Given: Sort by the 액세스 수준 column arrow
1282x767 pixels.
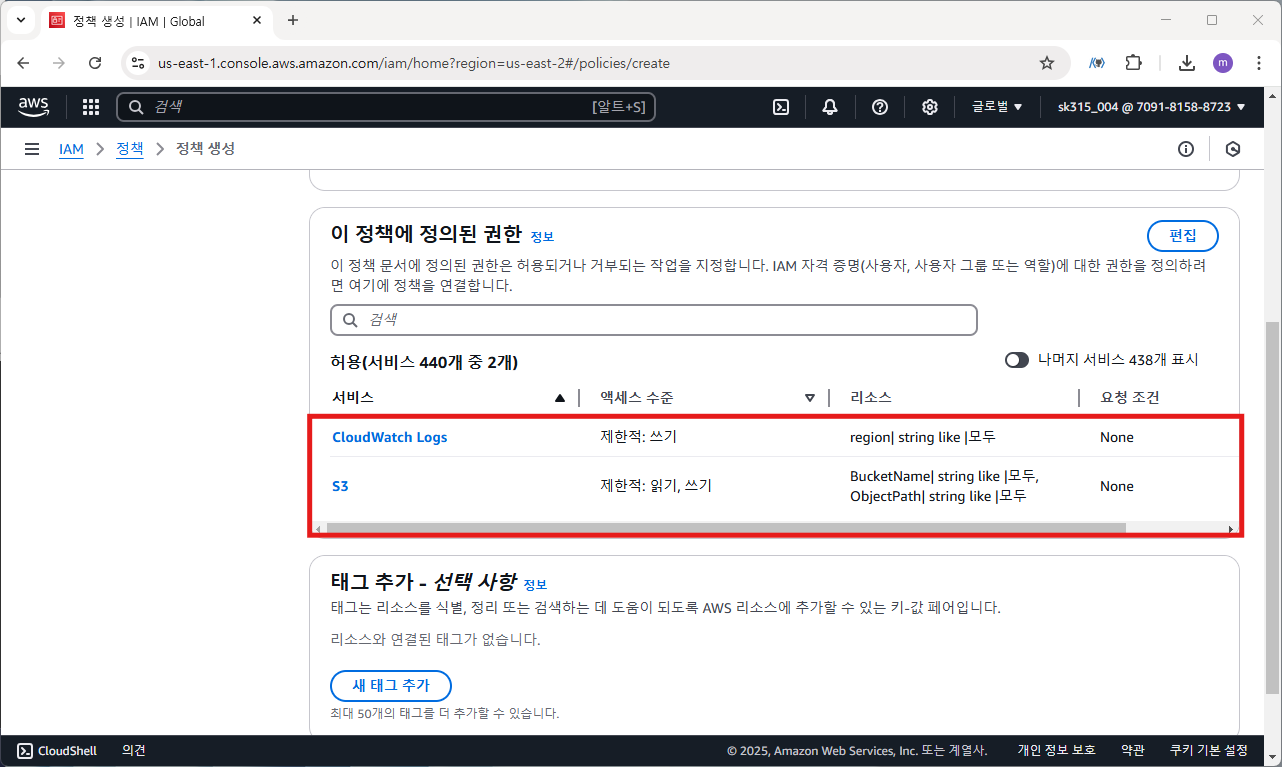Looking at the screenshot, I should [810, 398].
